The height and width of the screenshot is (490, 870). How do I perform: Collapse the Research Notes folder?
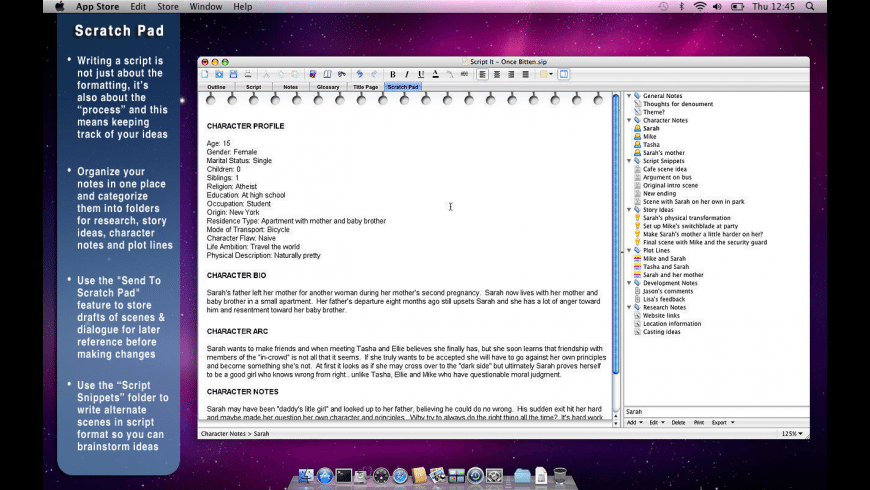(x=629, y=307)
